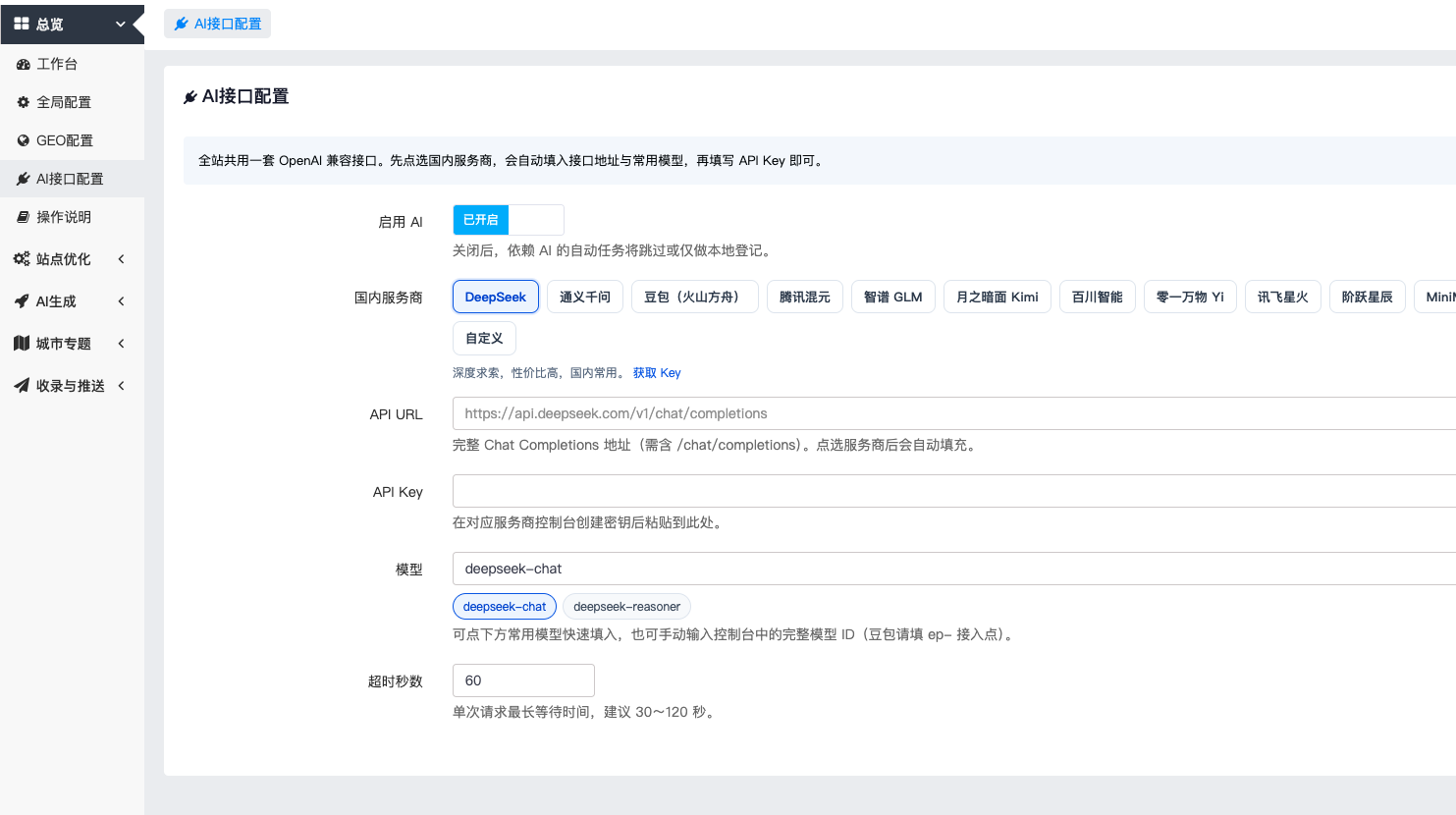Image resolution: width=1456 pixels, height=815 pixels.
Task: Select the 通义千问 provider option
Action: 585,297
